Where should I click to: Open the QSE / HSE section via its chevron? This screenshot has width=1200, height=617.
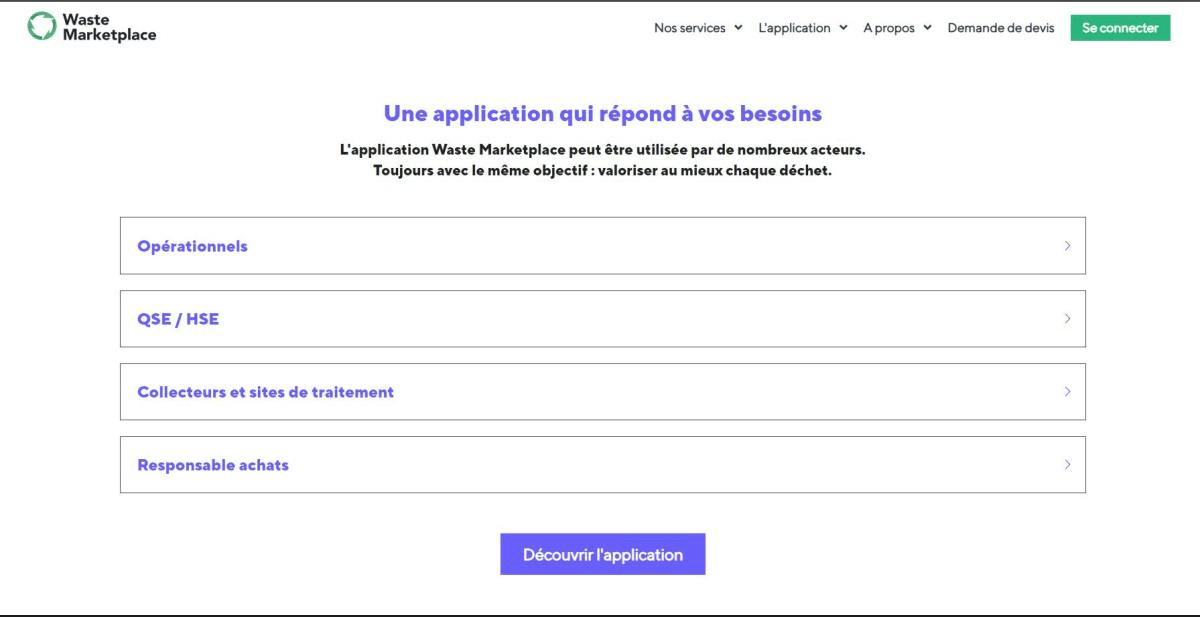tap(1068, 318)
